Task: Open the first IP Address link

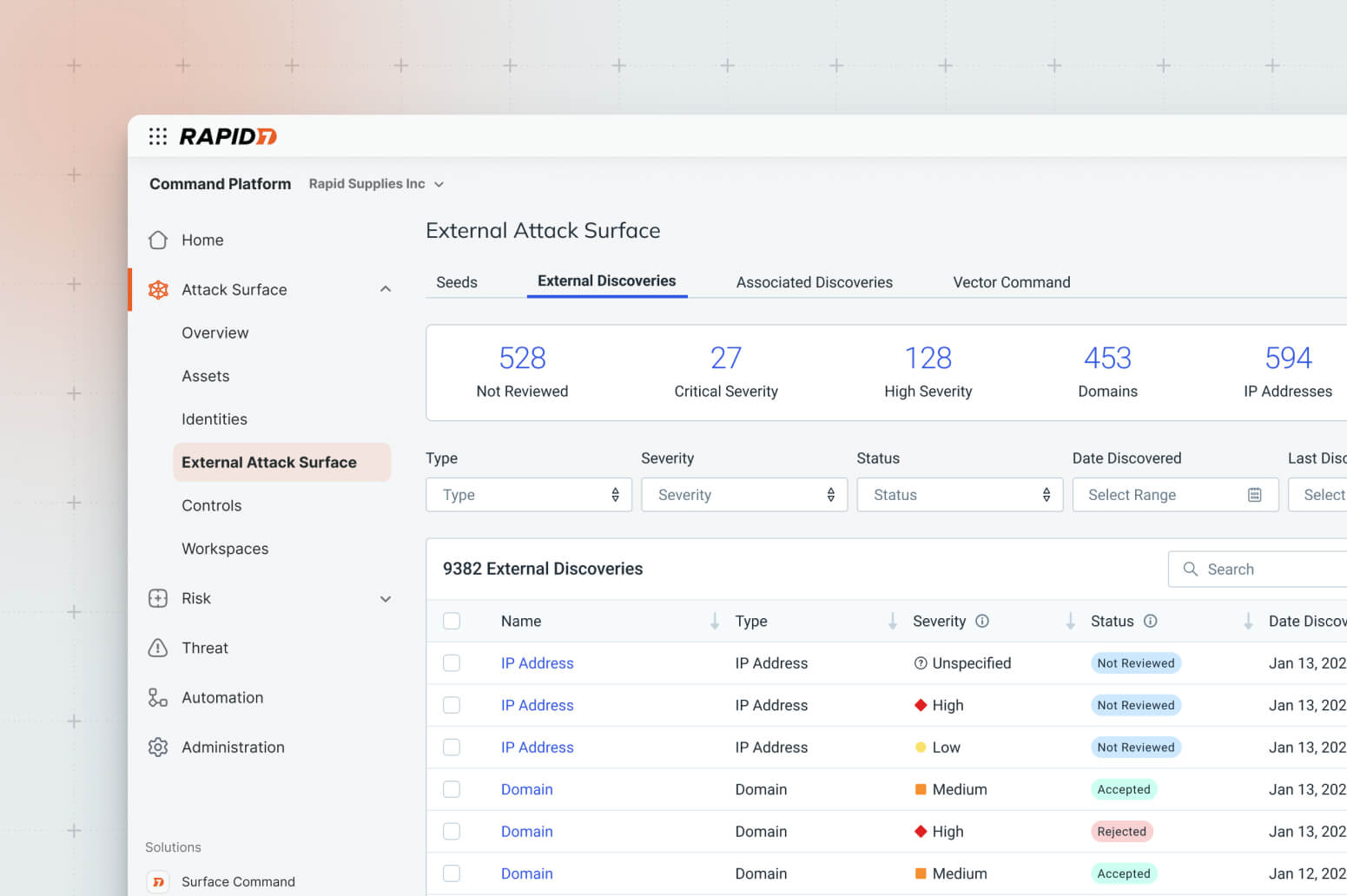Action: click(537, 663)
